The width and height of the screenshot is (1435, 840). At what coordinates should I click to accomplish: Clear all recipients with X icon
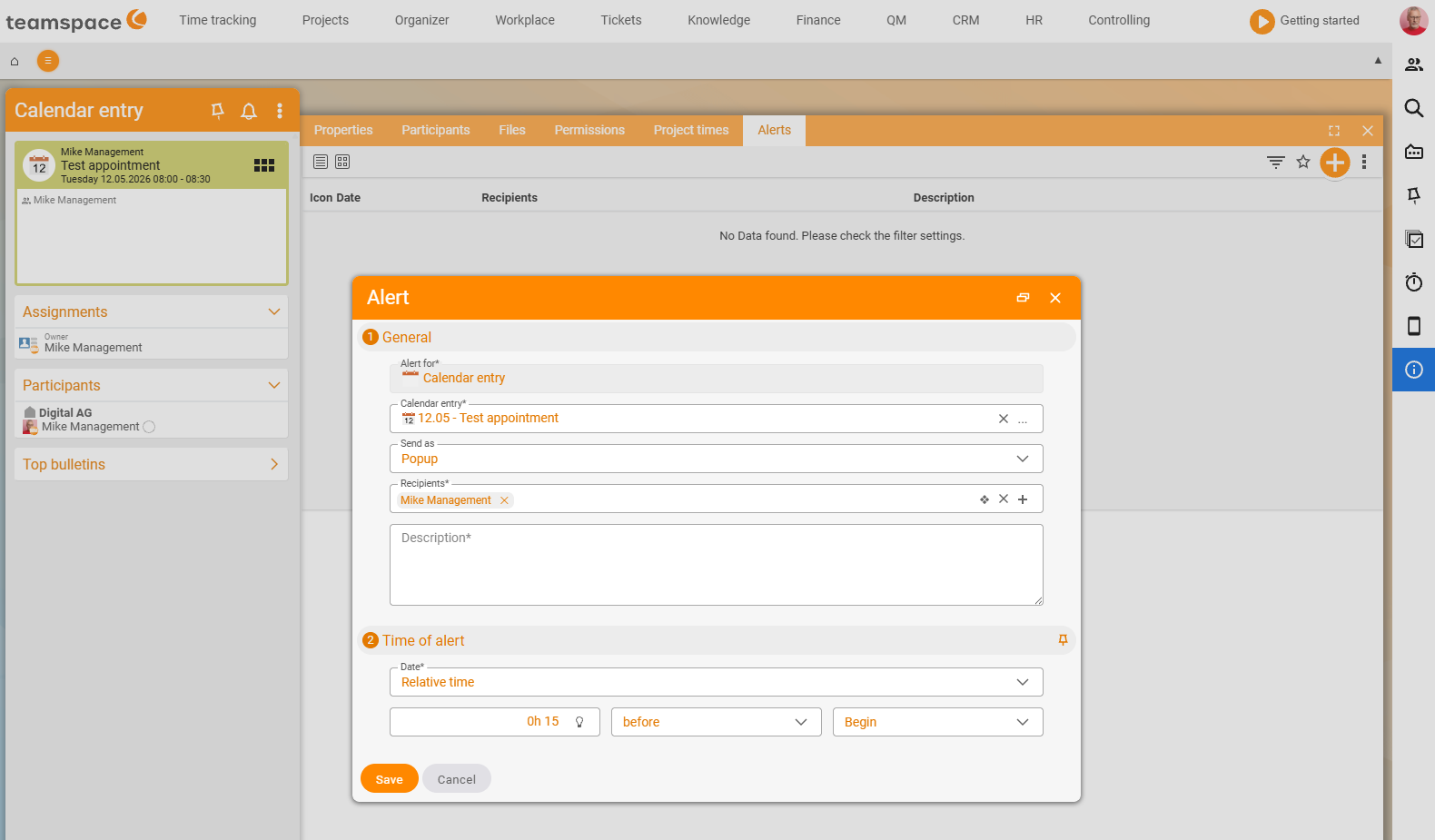1004,499
